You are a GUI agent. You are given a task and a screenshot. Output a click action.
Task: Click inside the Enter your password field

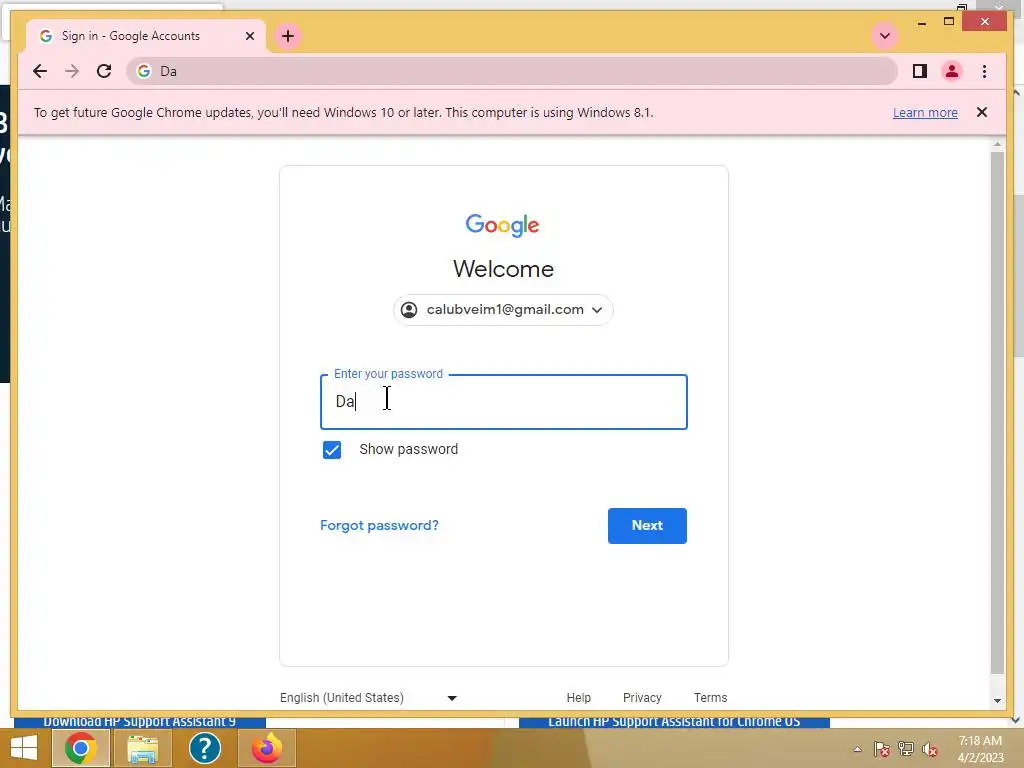pyautogui.click(x=504, y=402)
